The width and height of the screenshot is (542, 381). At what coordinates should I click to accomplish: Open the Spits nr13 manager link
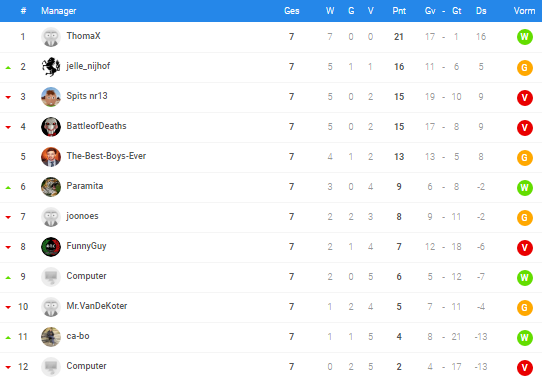(87, 96)
